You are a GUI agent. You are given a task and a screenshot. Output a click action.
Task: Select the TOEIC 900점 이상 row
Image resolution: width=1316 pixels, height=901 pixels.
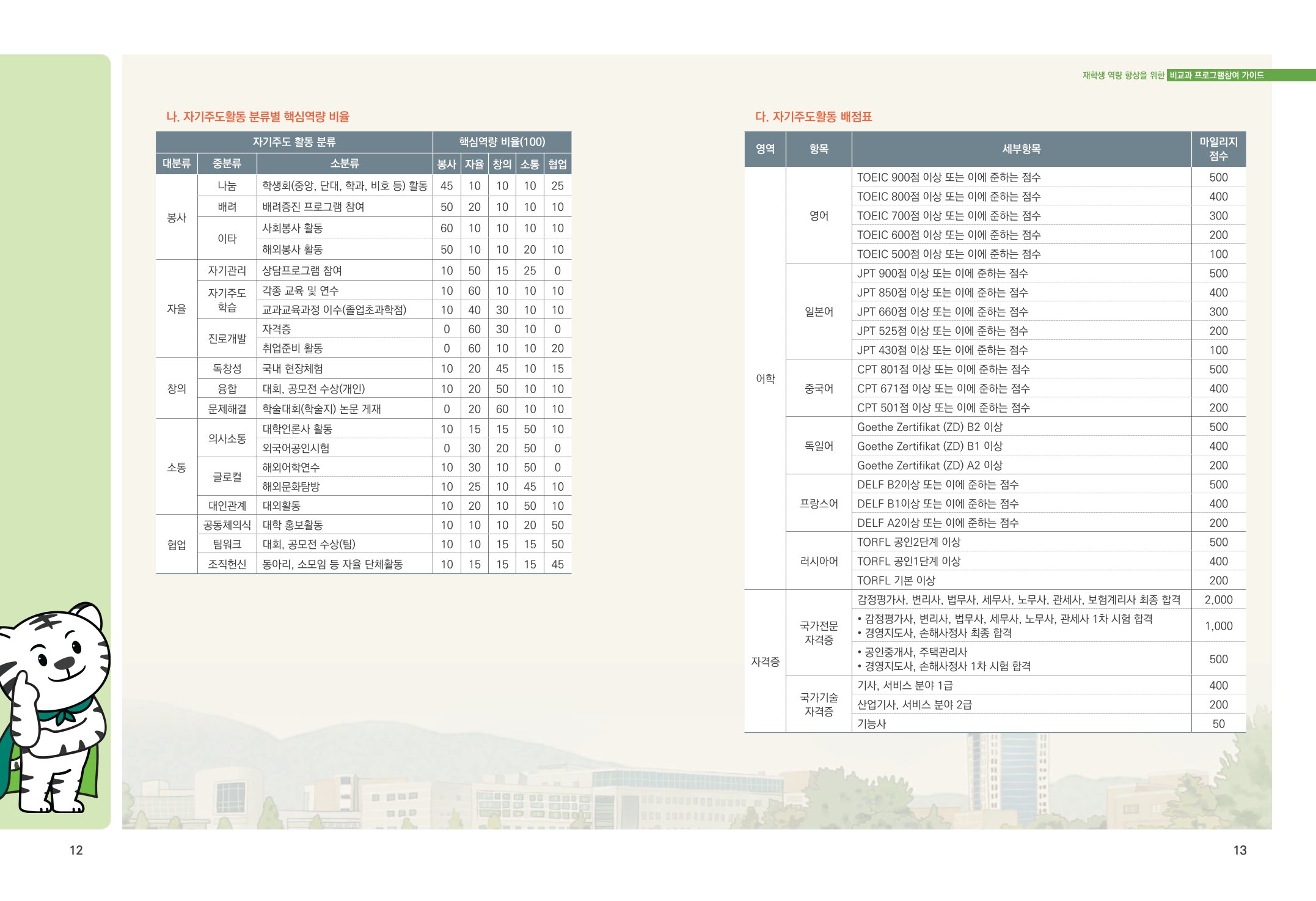click(948, 177)
